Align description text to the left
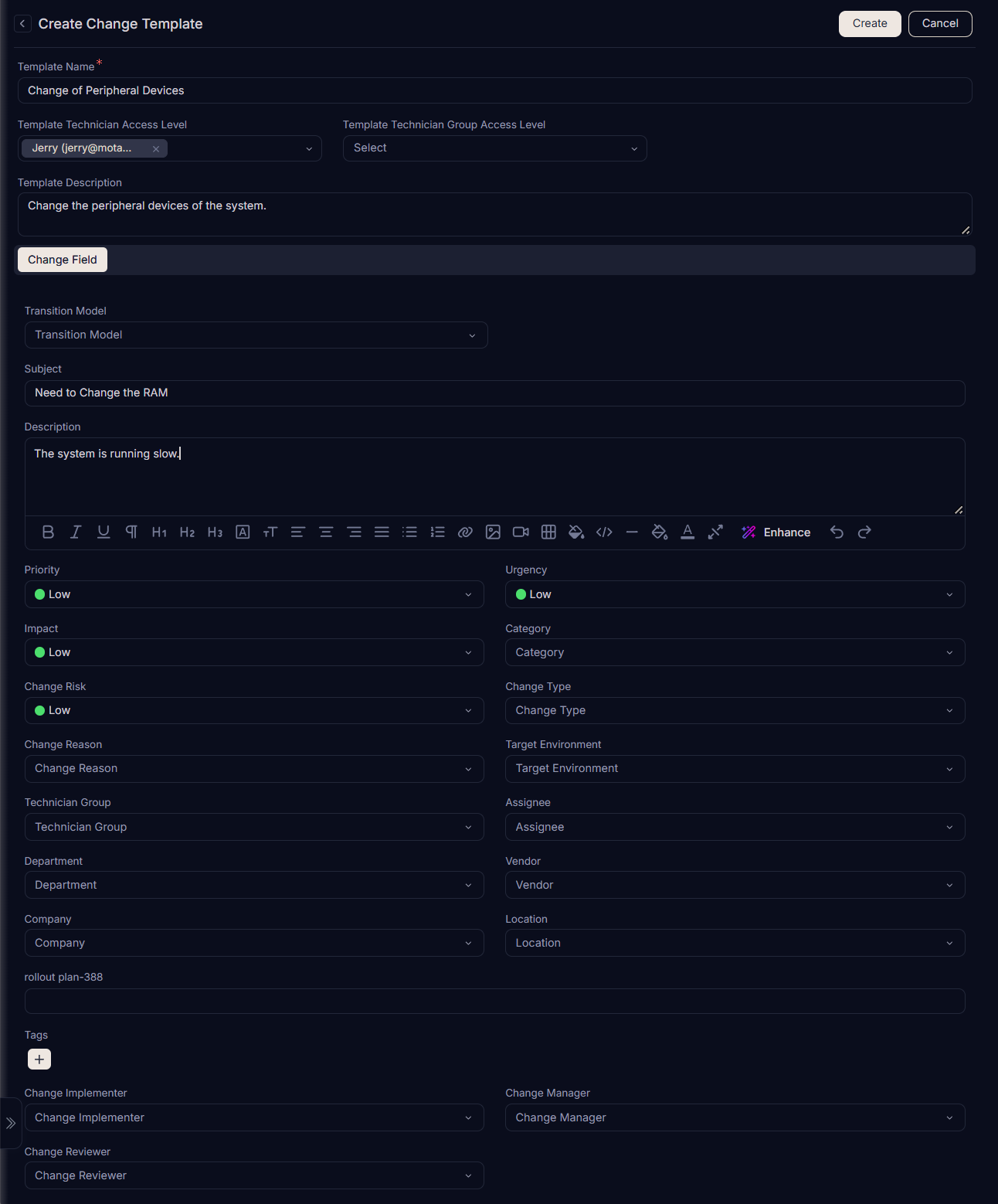998x1204 pixels. [x=298, y=532]
